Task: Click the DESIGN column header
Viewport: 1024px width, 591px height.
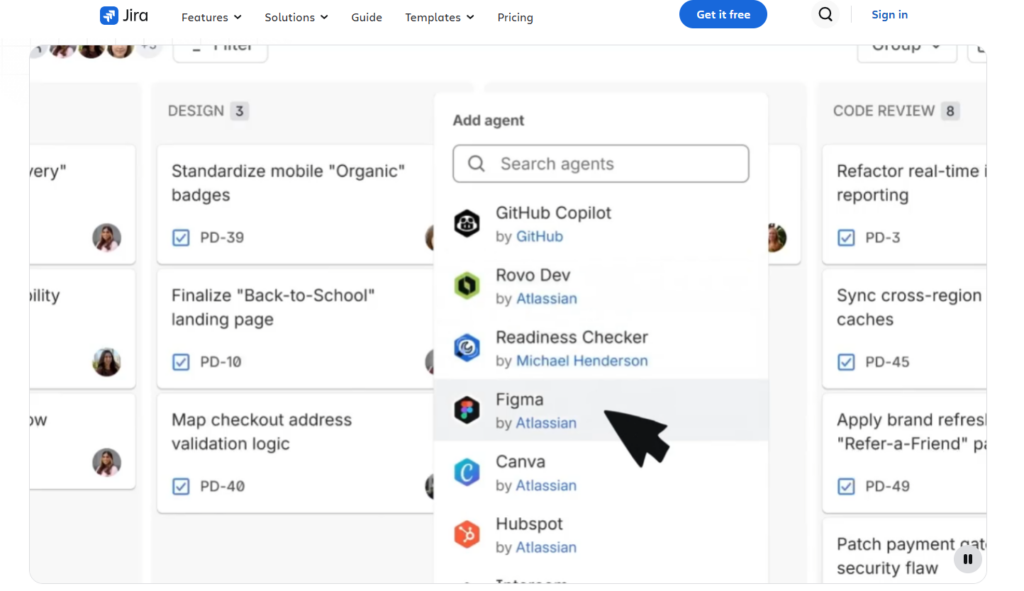Action: click(x=196, y=111)
